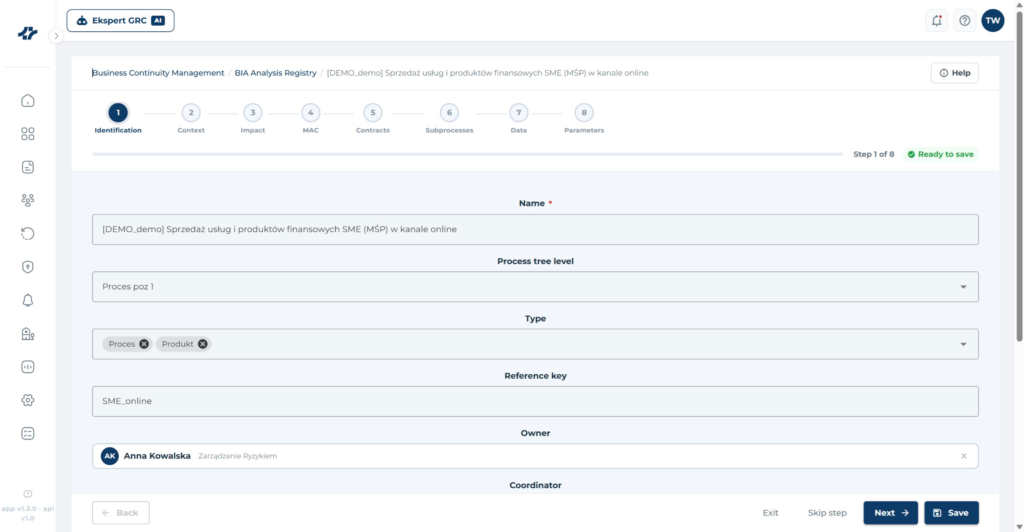Click into the Reference key field
1024x532 pixels.
535,401
